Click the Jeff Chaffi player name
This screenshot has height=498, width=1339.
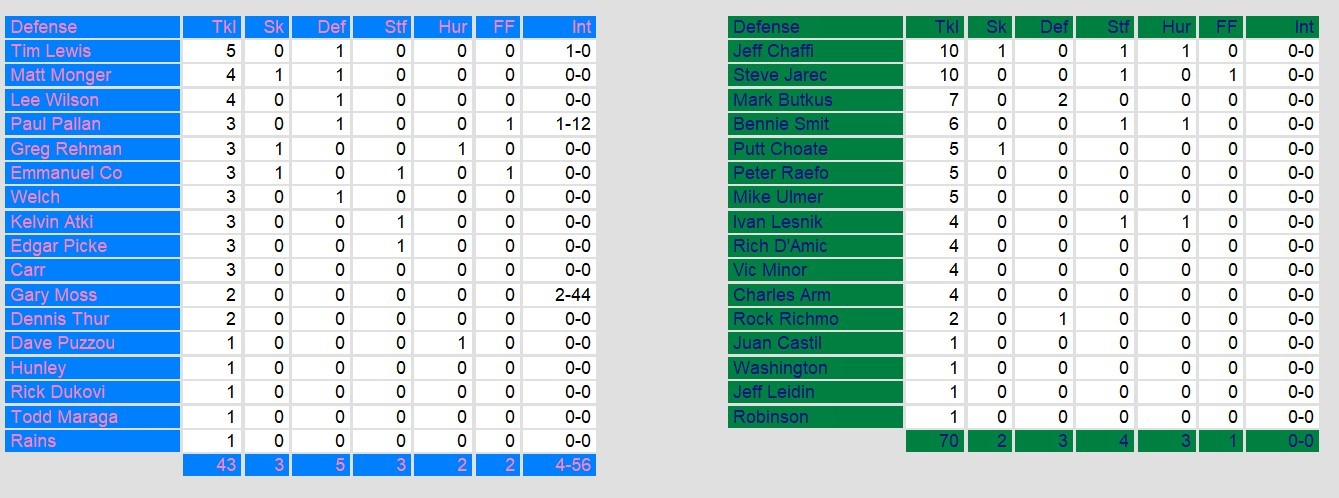coord(775,51)
